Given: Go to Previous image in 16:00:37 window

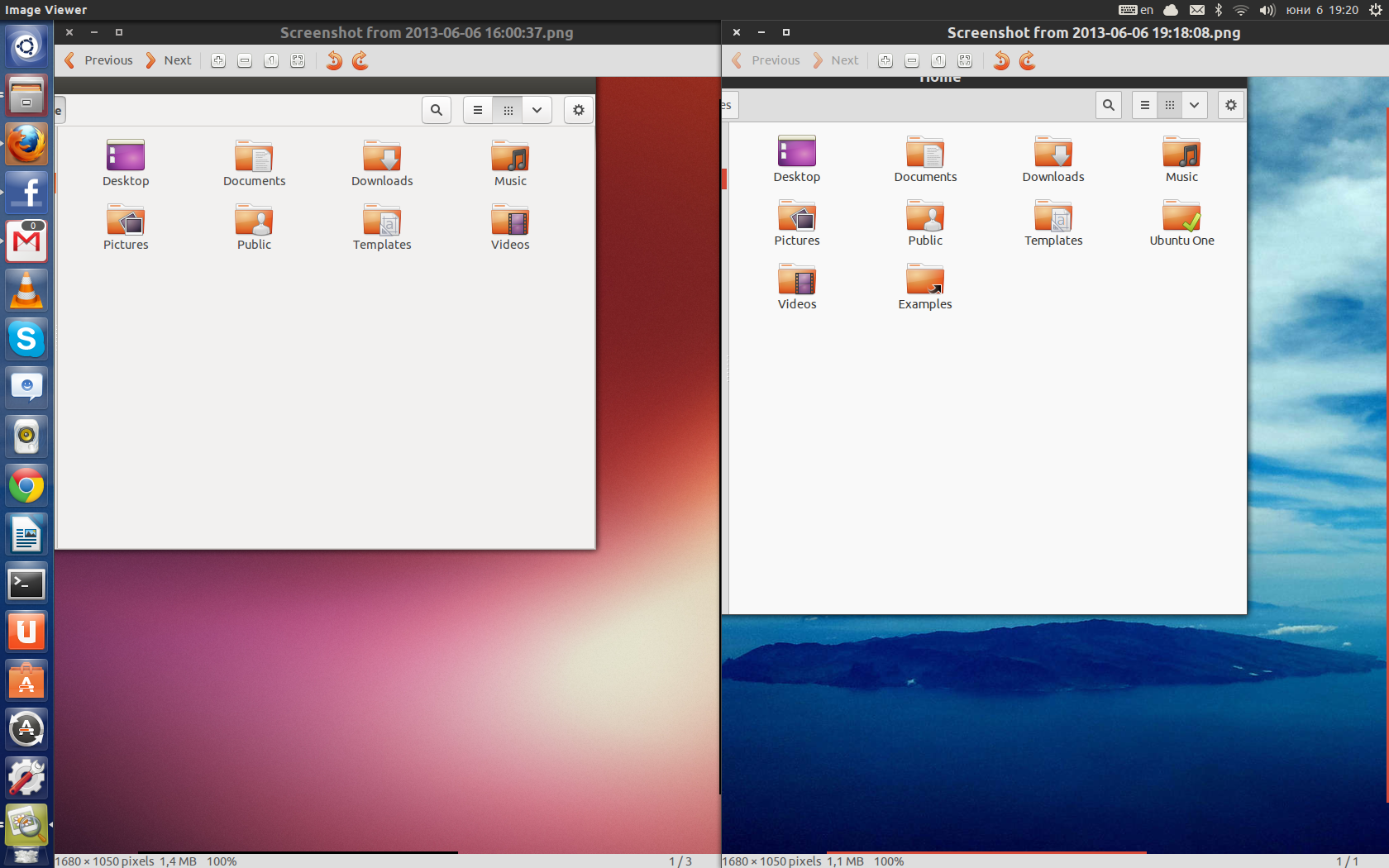Looking at the screenshot, I should (x=99, y=60).
